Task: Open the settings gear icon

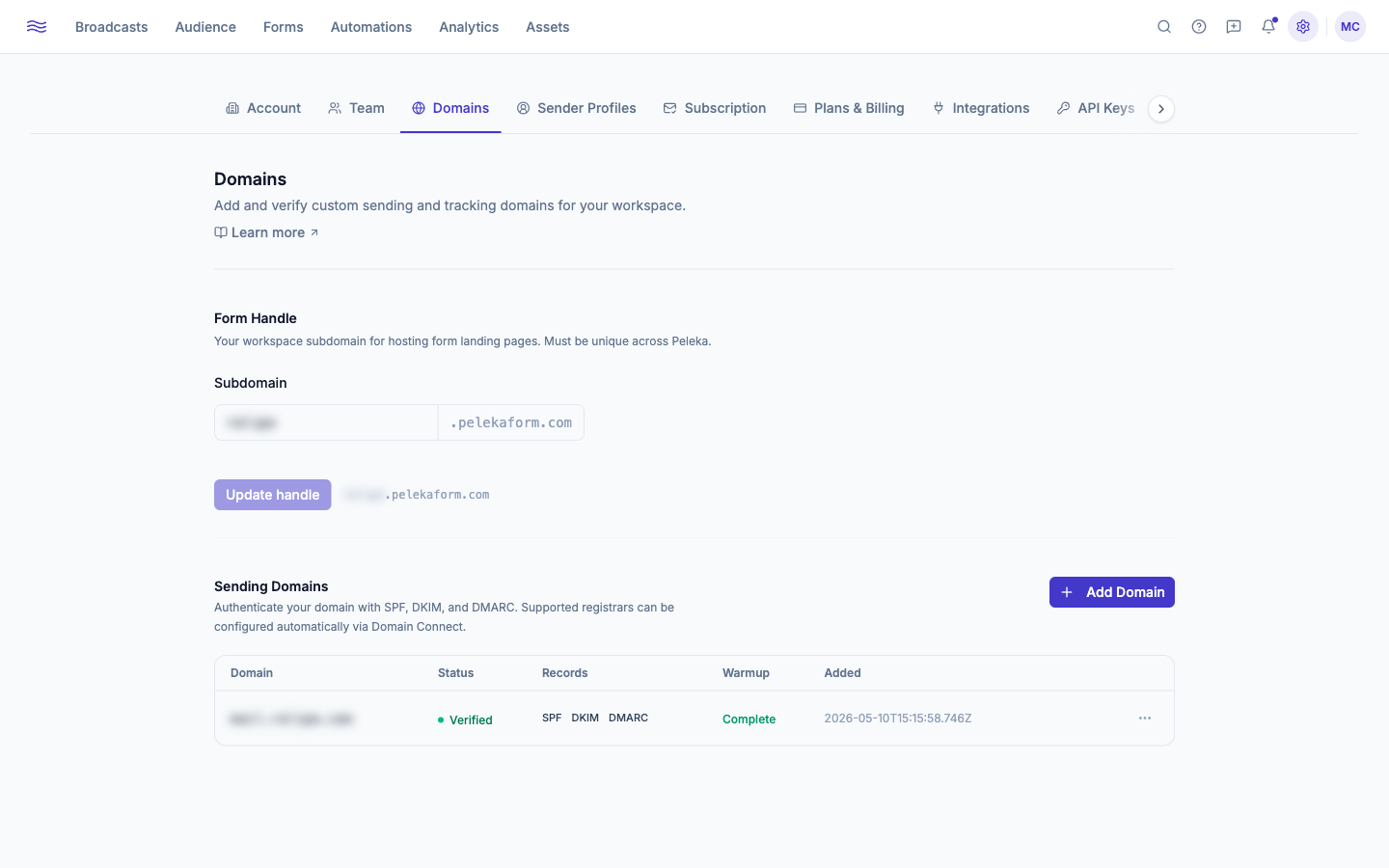Action: tap(1303, 27)
